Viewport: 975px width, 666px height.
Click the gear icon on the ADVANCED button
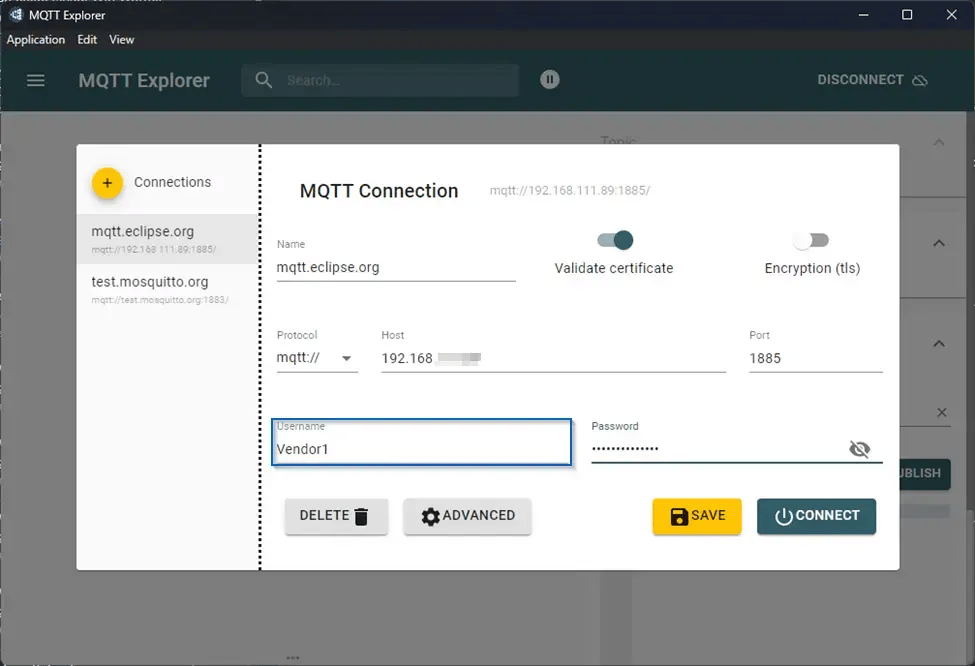tap(431, 516)
